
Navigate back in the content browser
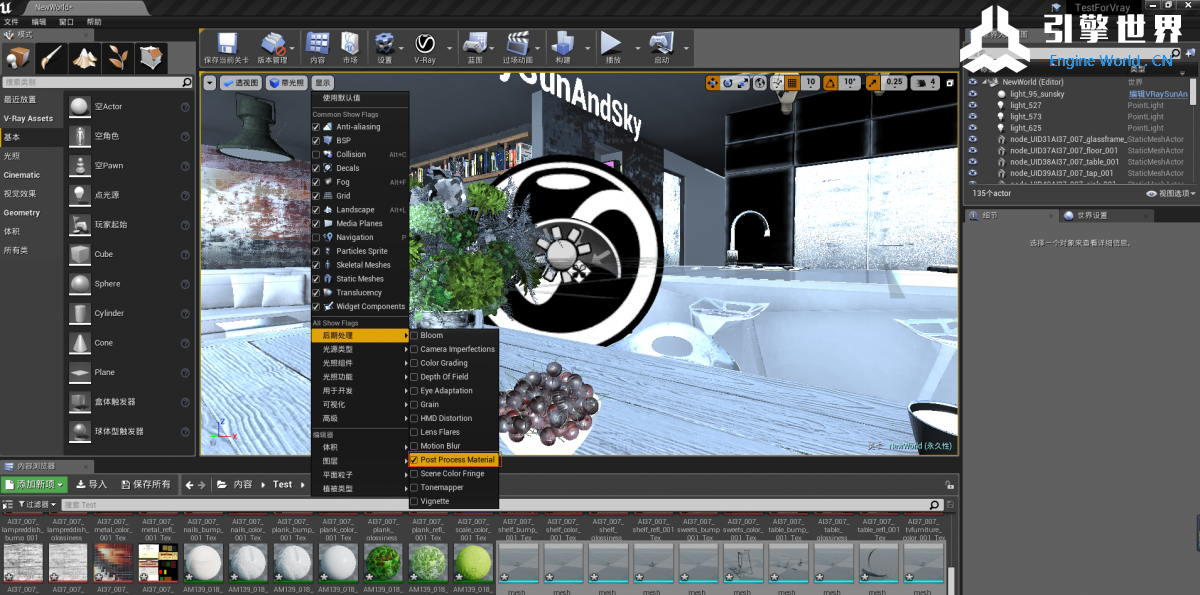pos(189,484)
